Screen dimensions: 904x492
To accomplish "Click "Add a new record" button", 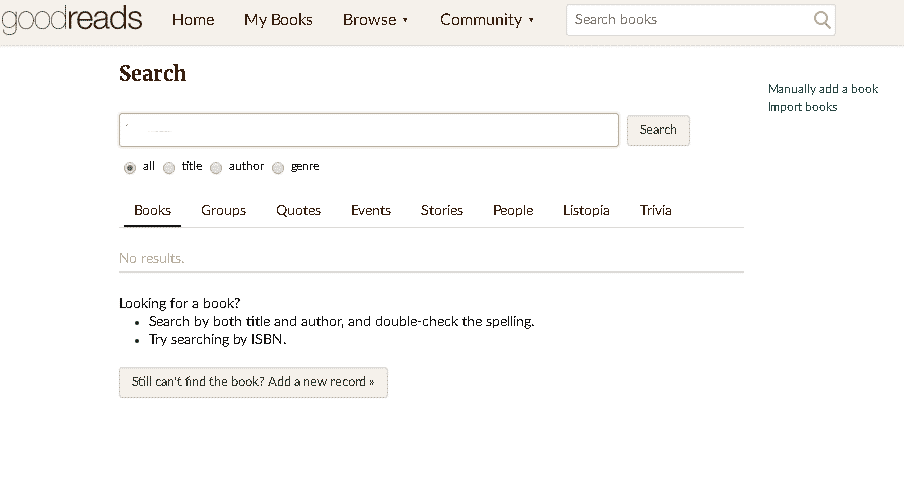I will point(253,382).
